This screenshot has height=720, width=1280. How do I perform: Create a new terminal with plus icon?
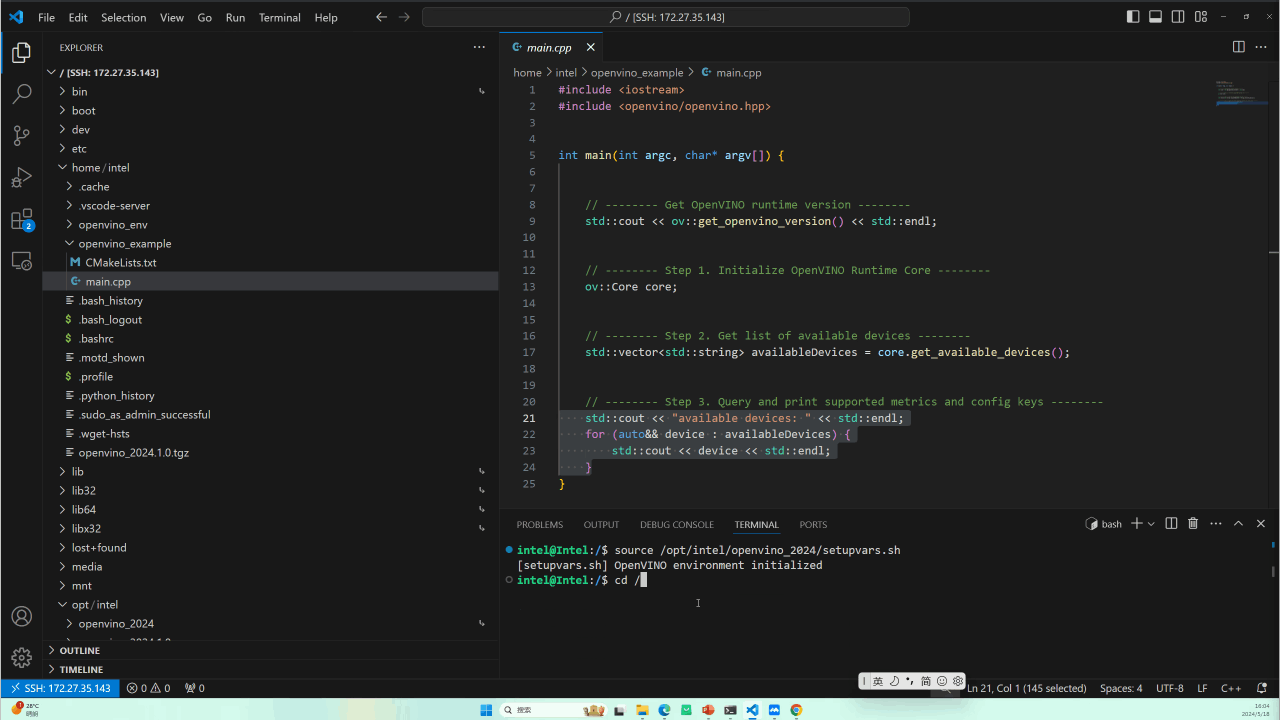[x=1136, y=524]
